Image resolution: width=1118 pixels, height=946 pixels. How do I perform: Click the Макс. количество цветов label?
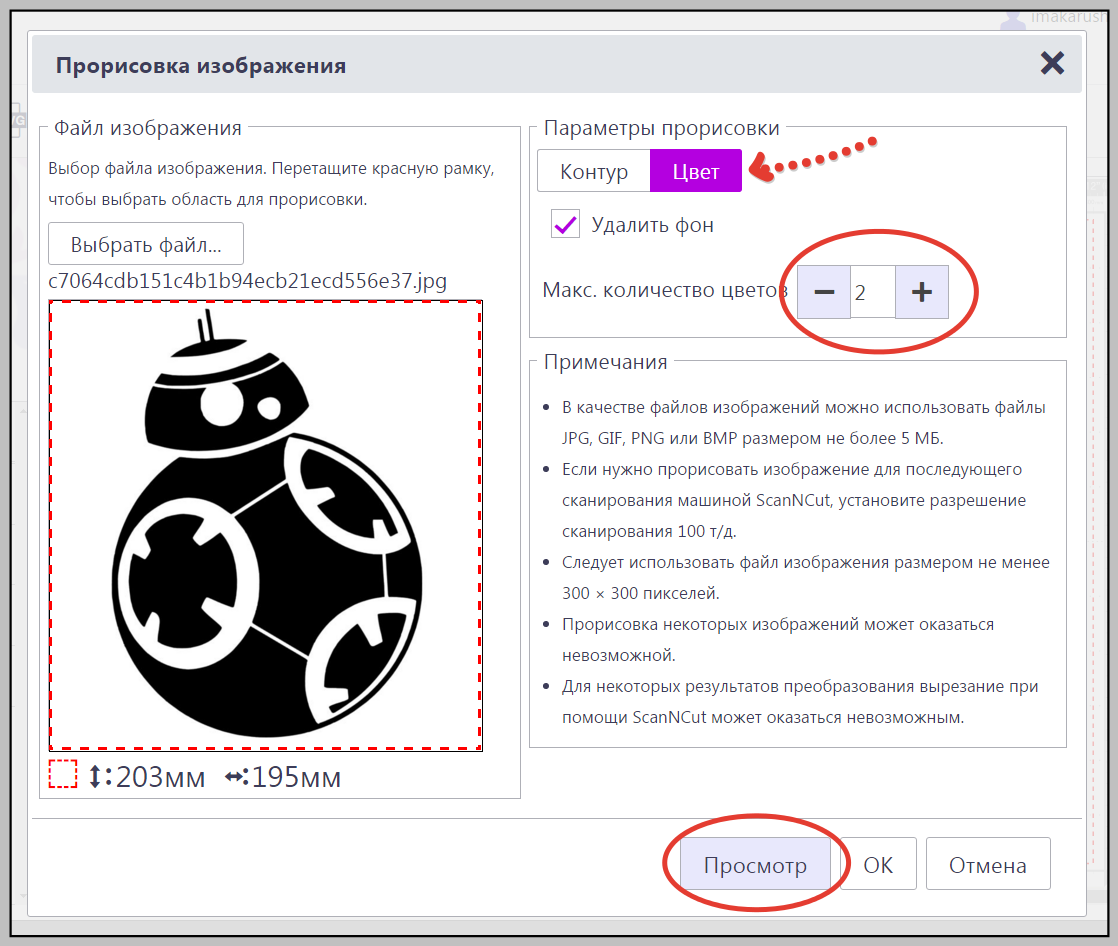click(x=665, y=290)
